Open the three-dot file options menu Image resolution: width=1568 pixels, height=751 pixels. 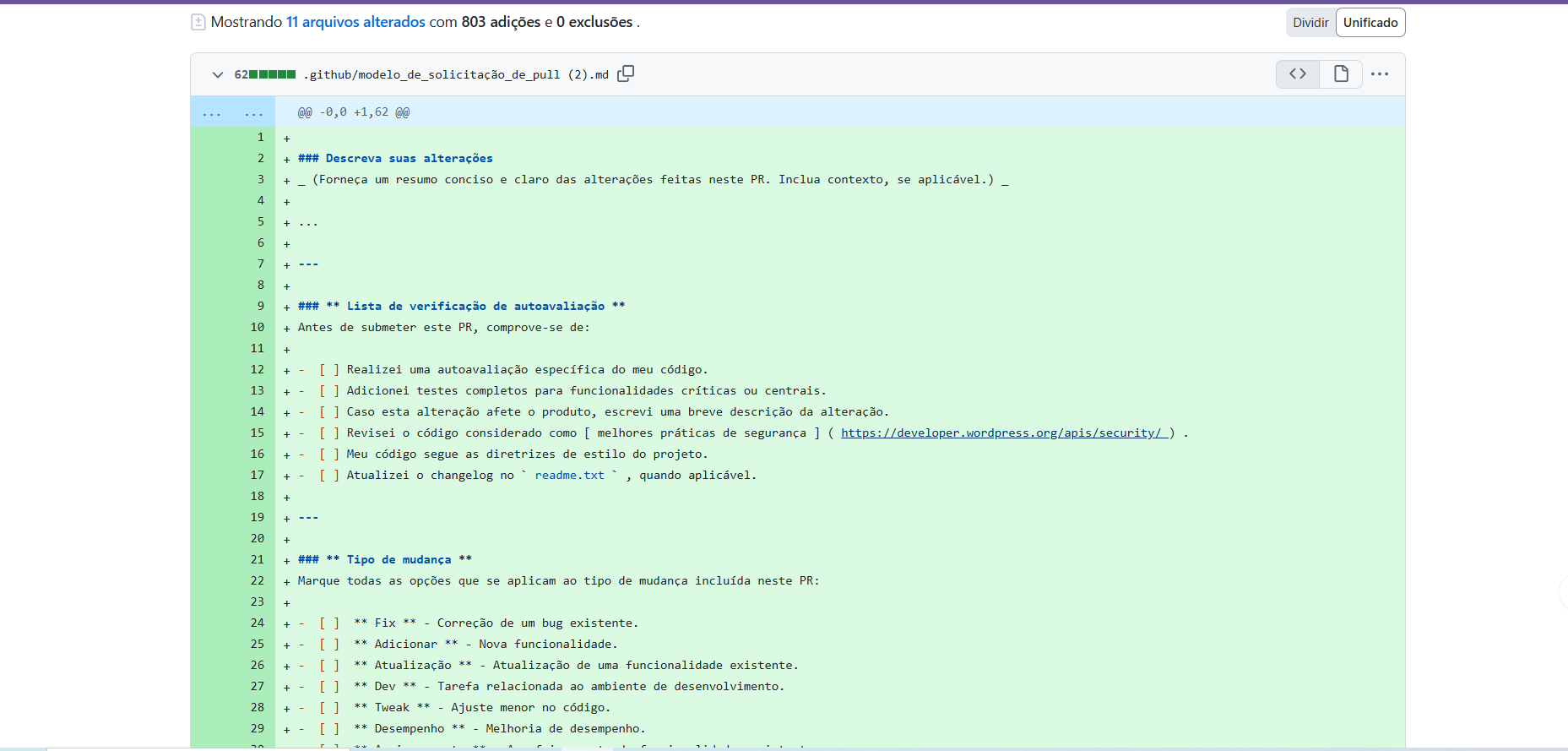click(x=1380, y=74)
